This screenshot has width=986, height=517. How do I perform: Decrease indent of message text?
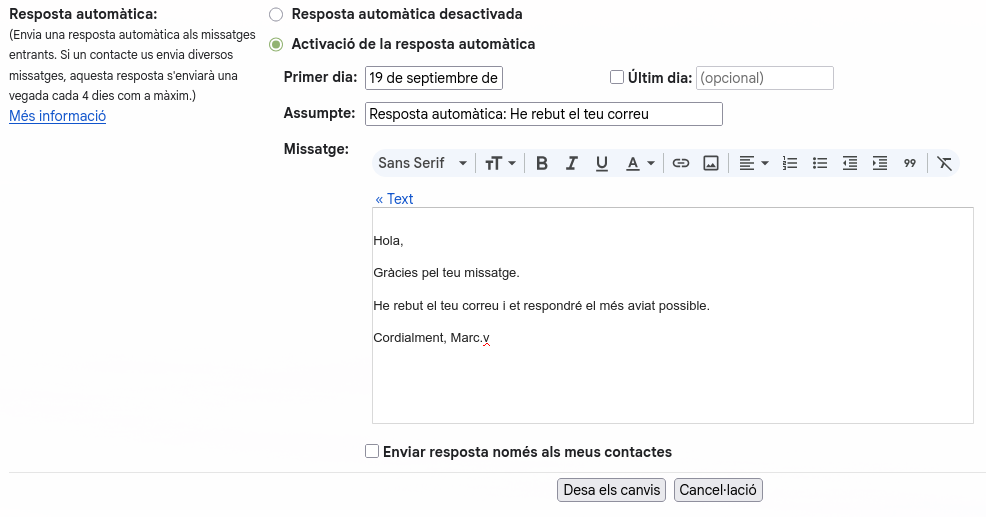click(850, 163)
